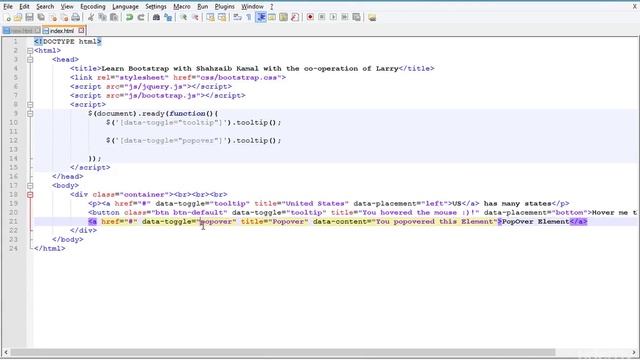Open the Window menu
This screenshot has height=360, width=640.
click(252, 7)
